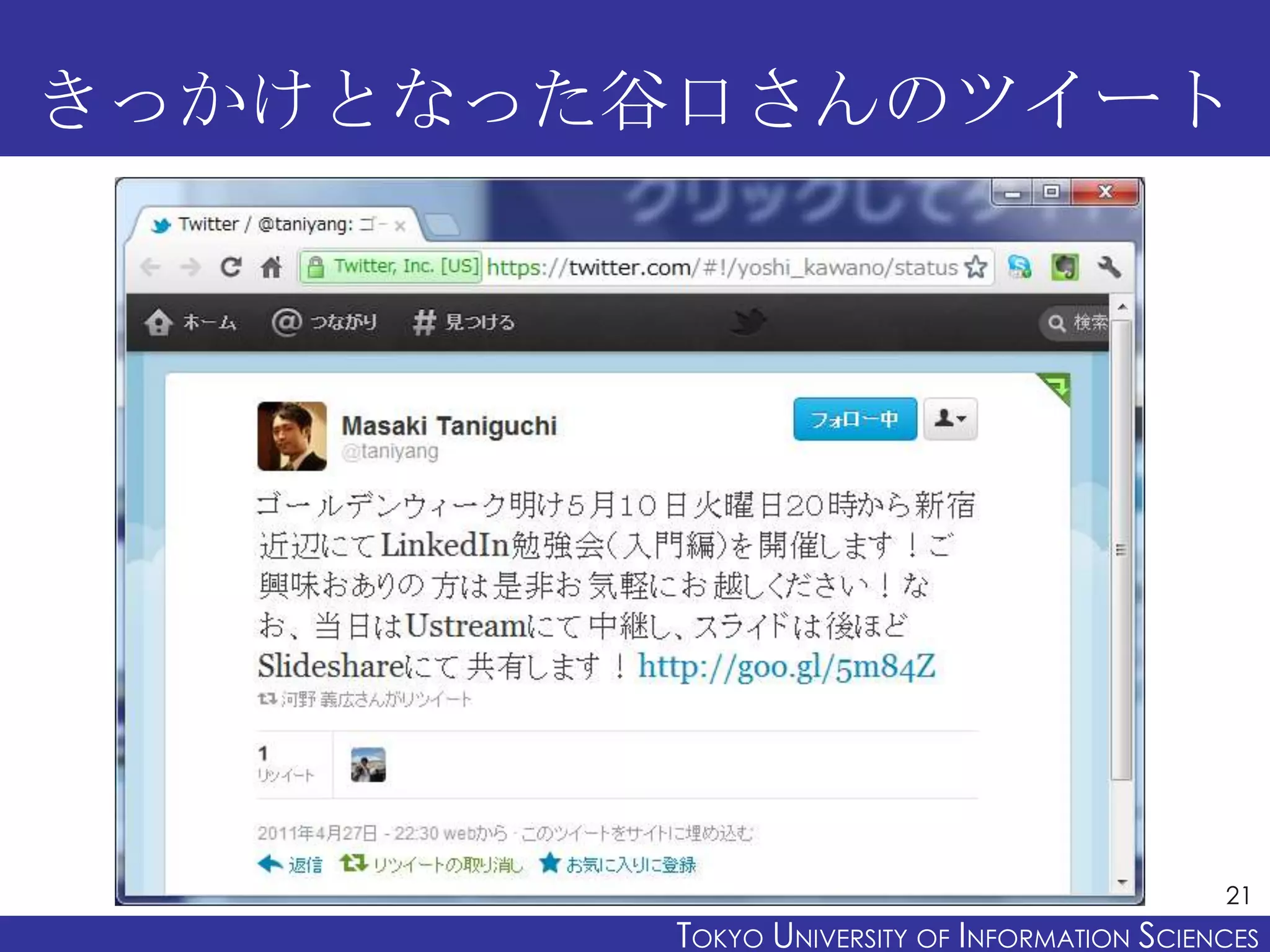This screenshot has width=1270, height=952.
Task: Click 河野 義広さんがリツイート text
Action: tap(376, 700)
